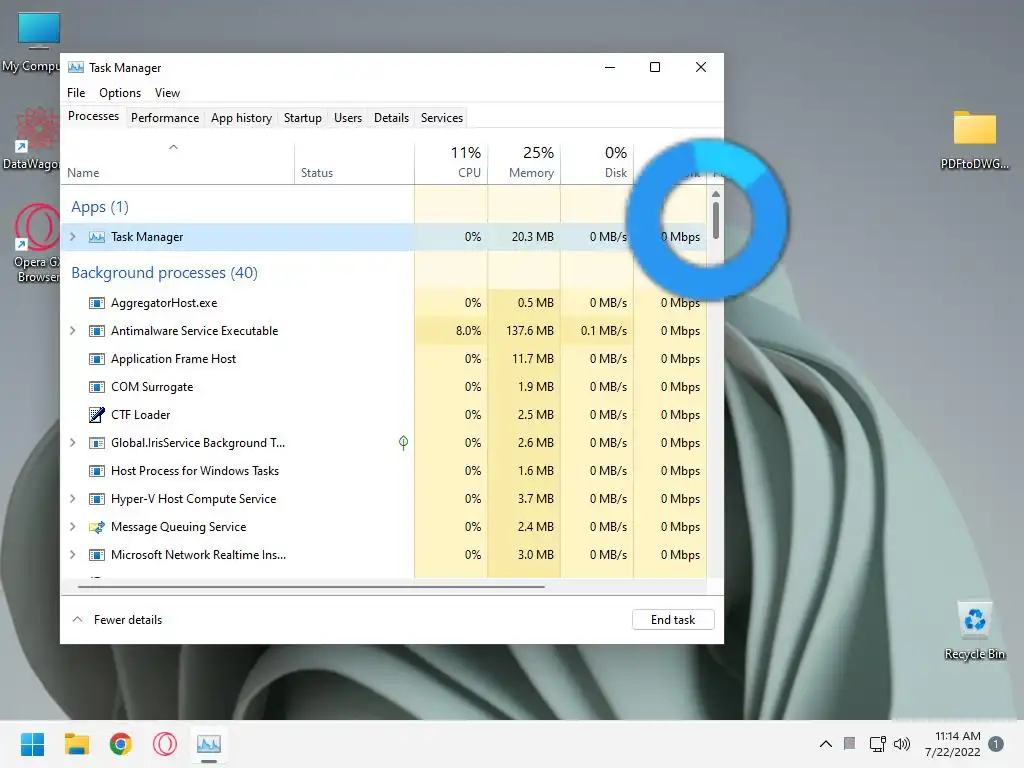Click the Antimalware Service Executable icon
Screen dimensions: 1024x768
(97, 331)
